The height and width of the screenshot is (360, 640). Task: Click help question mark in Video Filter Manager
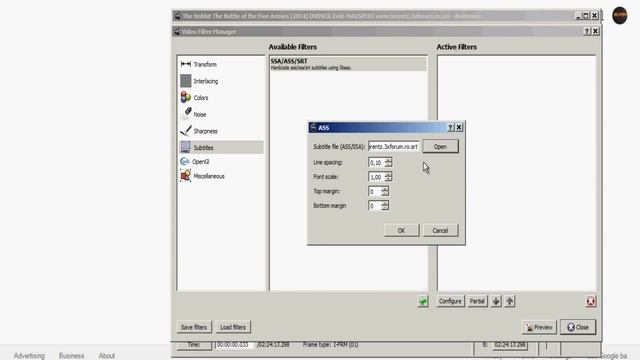pos(587,31)
